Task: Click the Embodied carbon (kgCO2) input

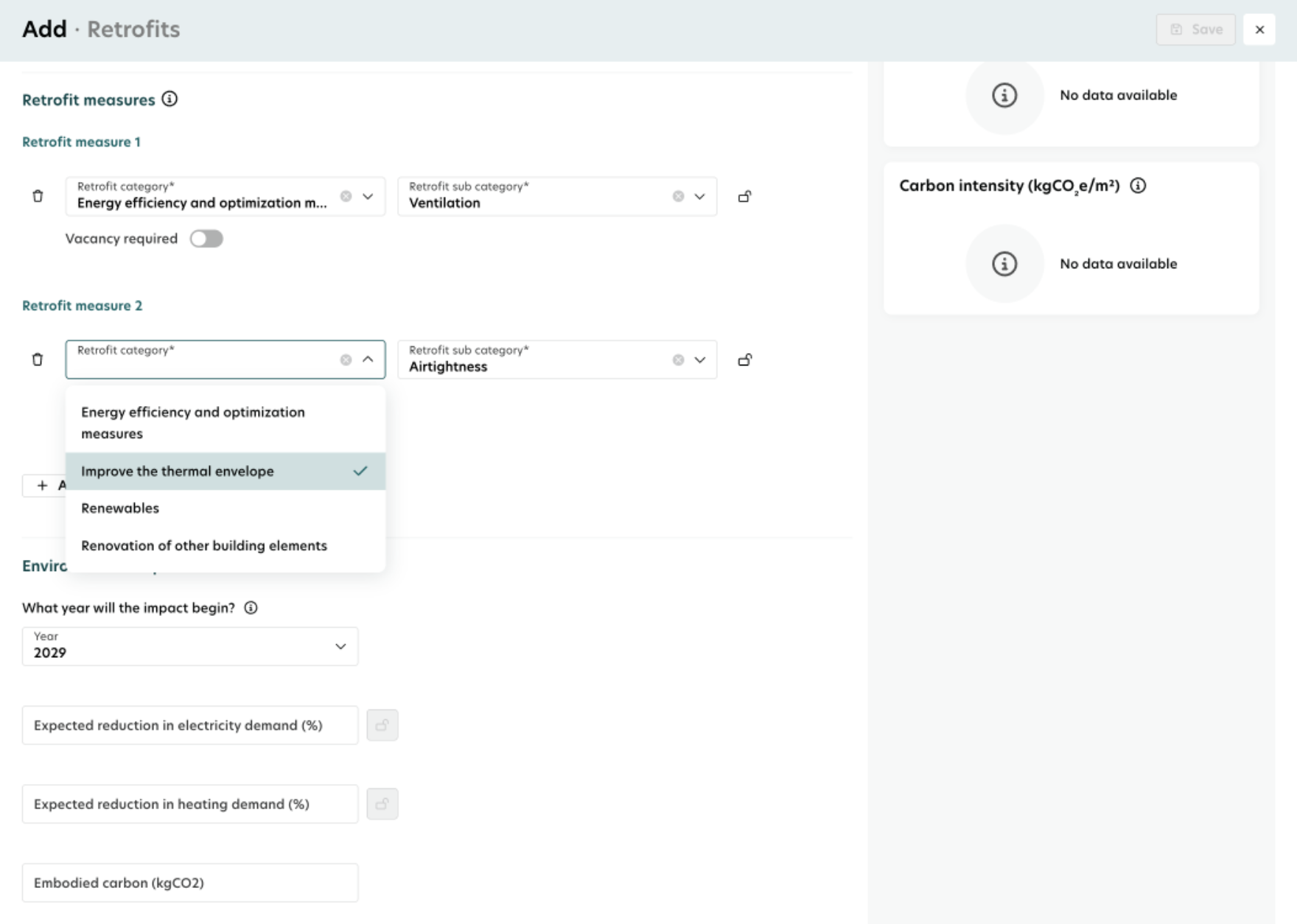Action: tap(190, 883)
